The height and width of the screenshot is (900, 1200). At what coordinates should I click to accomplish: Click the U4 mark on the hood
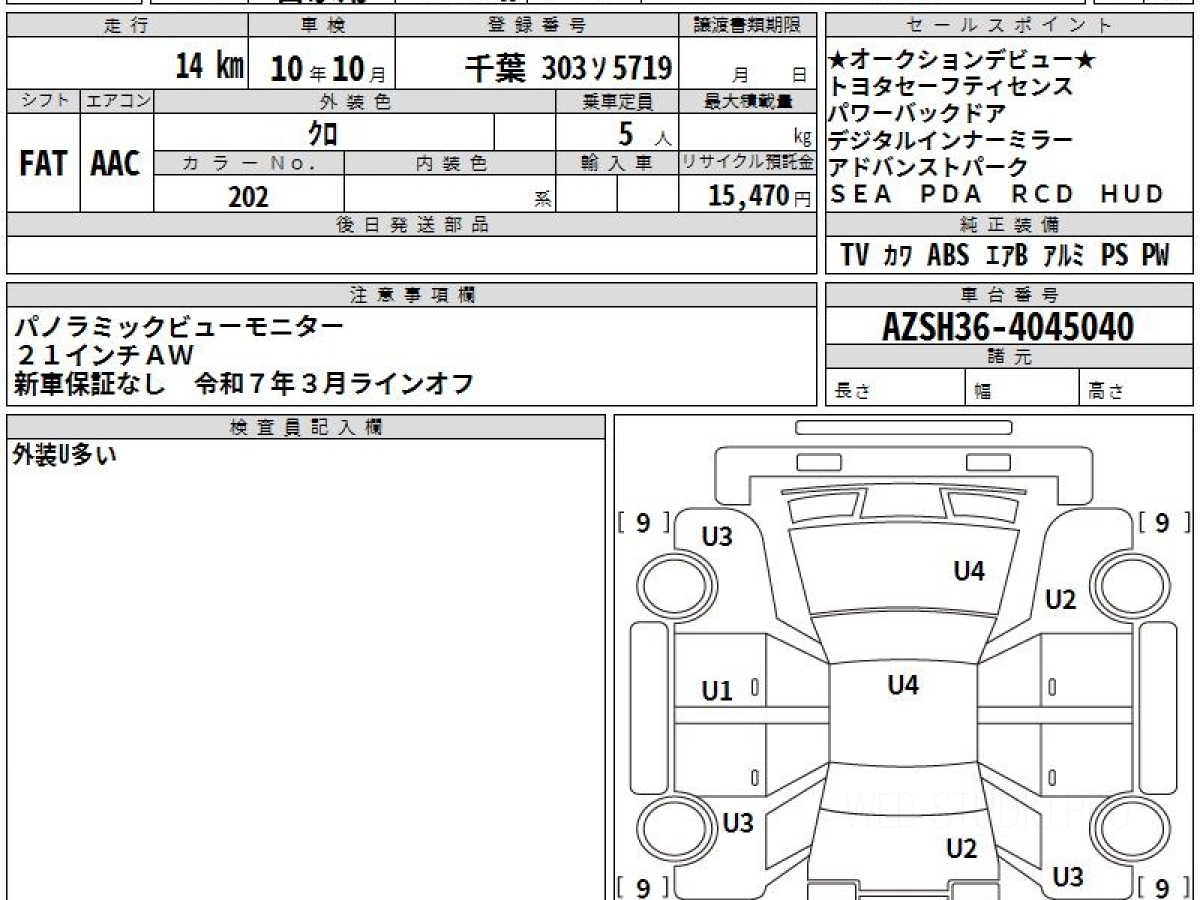[x=969, y=571]
